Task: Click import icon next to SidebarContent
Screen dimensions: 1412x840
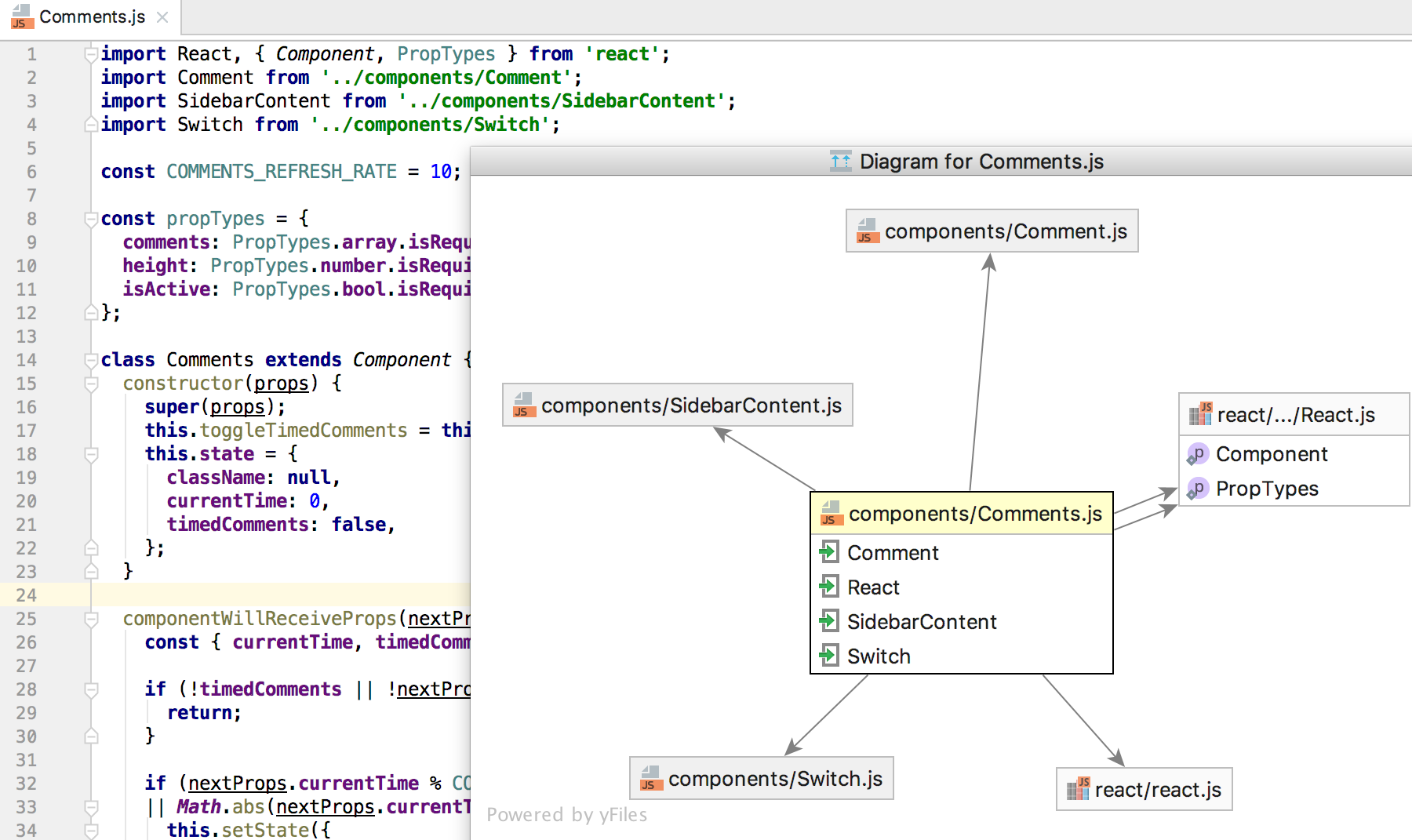Action: point(829,621)
